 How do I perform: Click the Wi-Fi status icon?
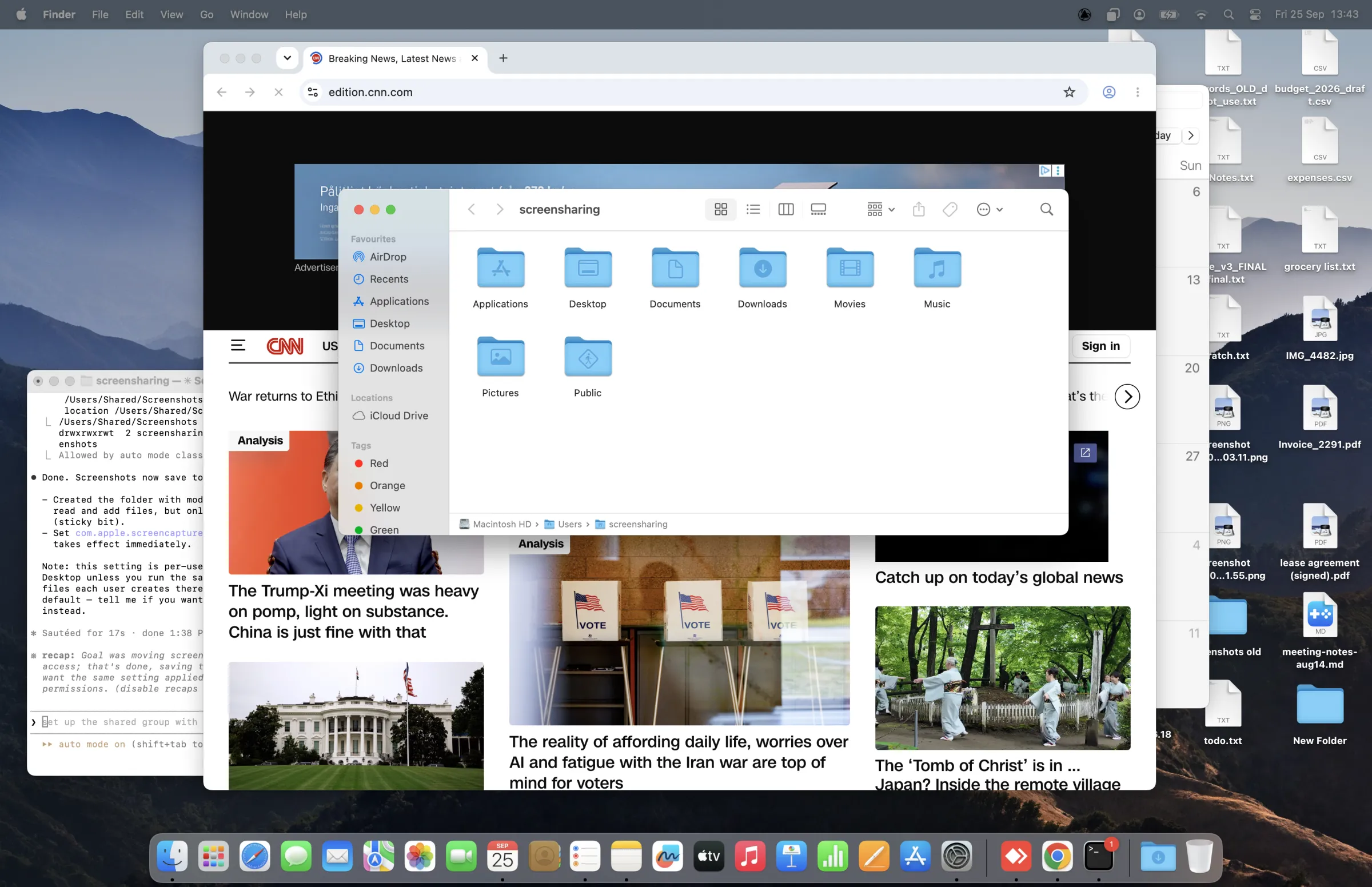coord(1200,14)
